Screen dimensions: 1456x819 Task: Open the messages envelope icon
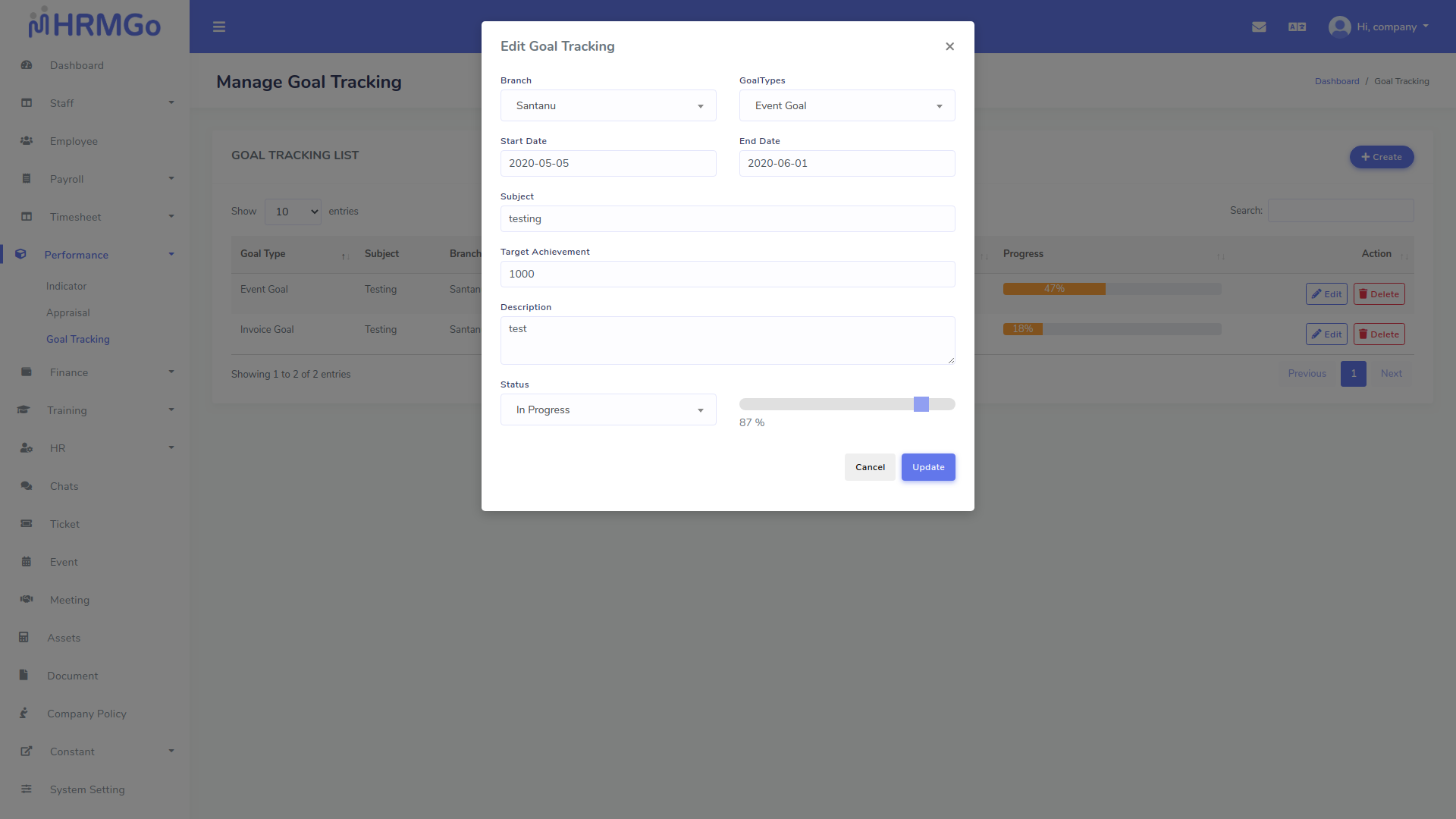[x=1259, y=27]
